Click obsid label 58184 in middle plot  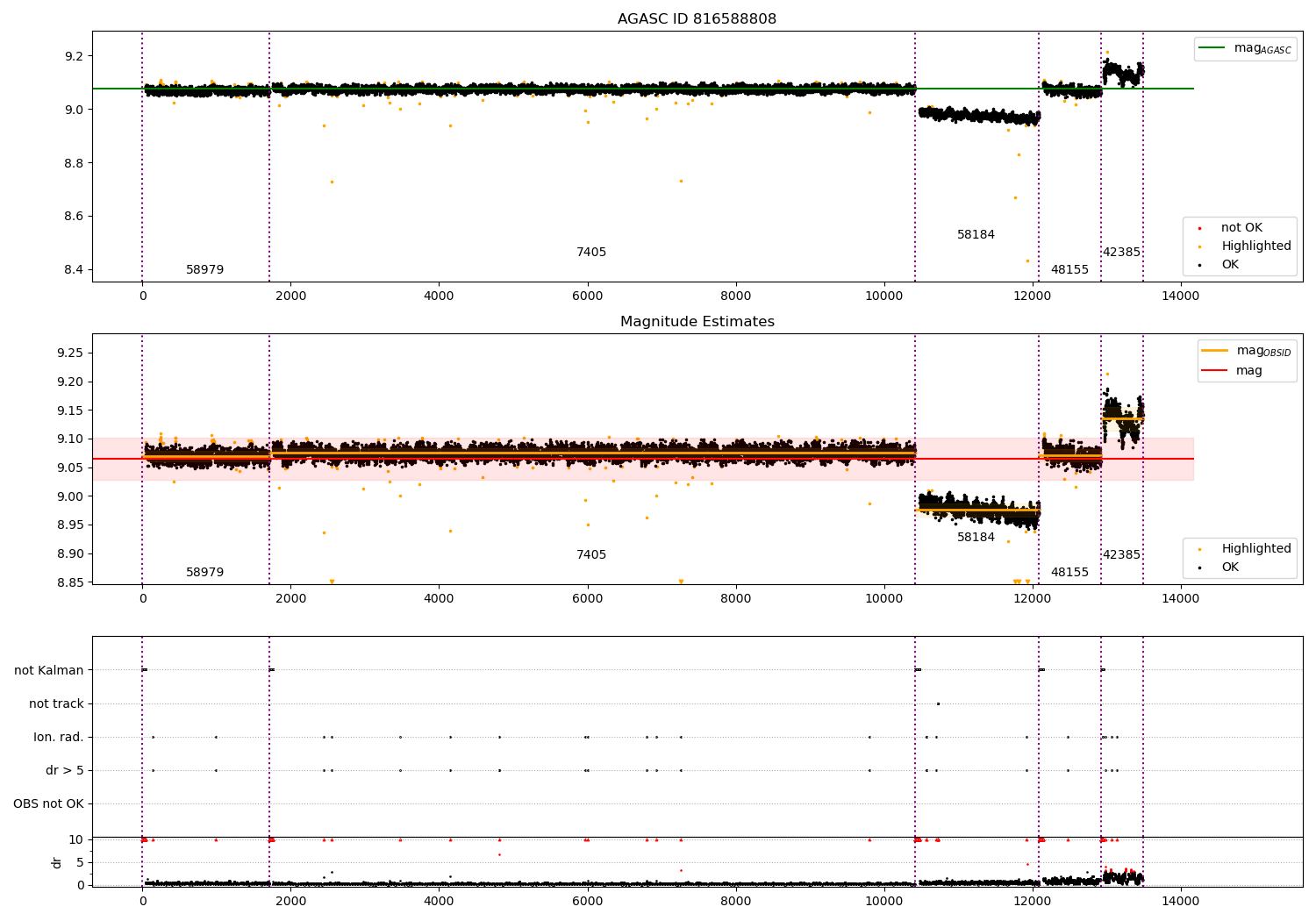tap(976, 538)
